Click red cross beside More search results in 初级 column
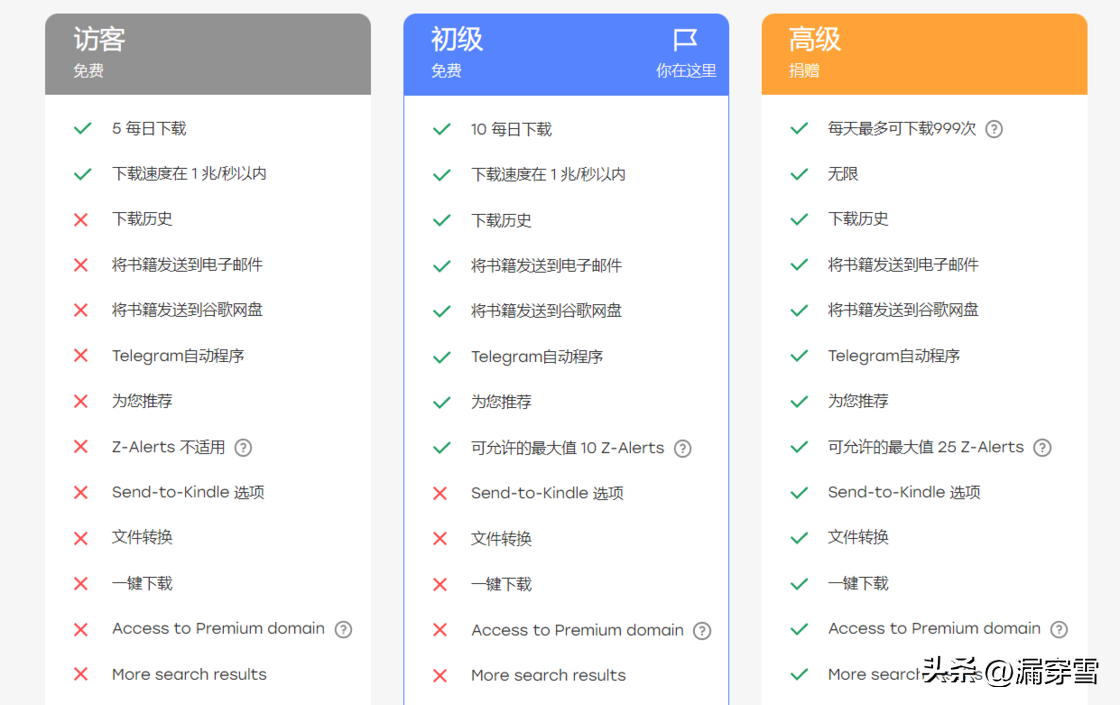Viewport: 1120px width, 705px height. pos(440,676)
